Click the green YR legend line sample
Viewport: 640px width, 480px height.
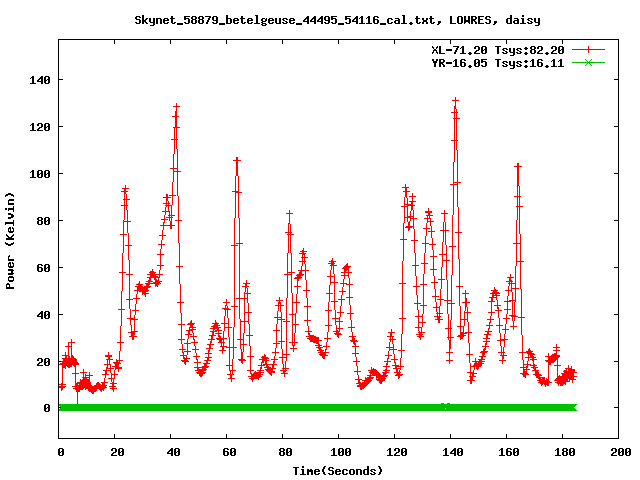588,62
